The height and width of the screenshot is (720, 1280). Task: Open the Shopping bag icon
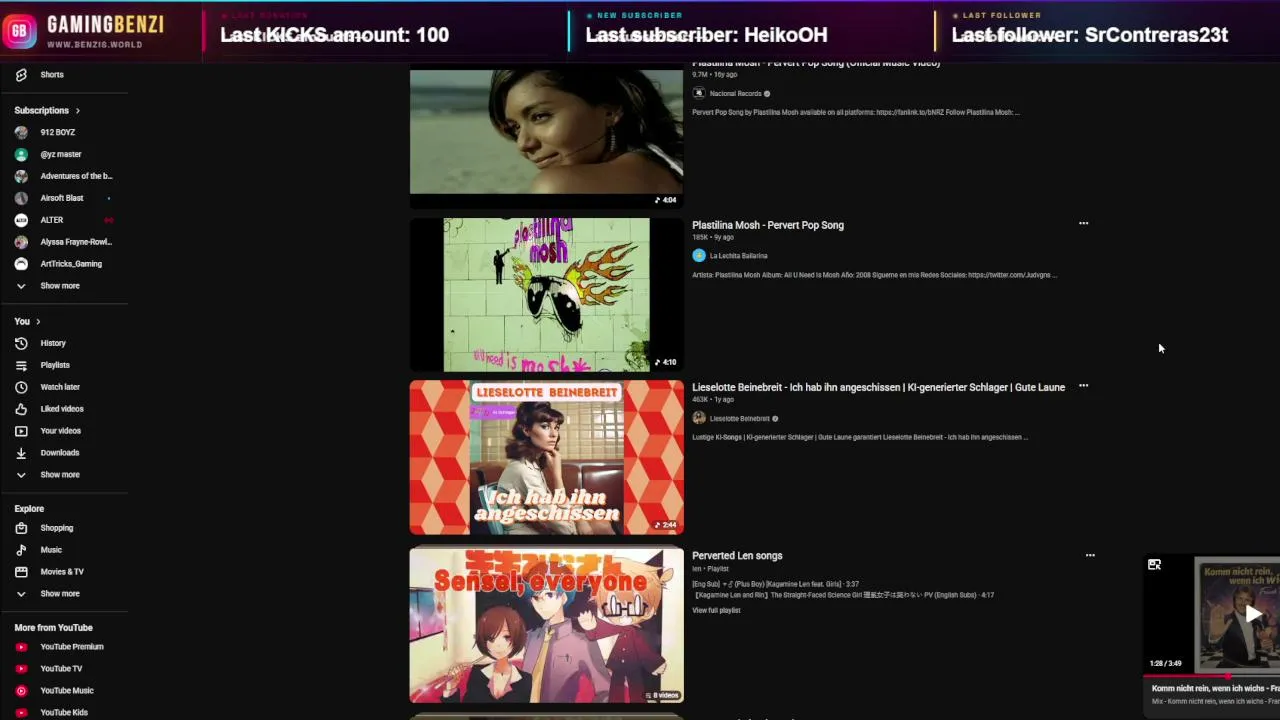21,528
